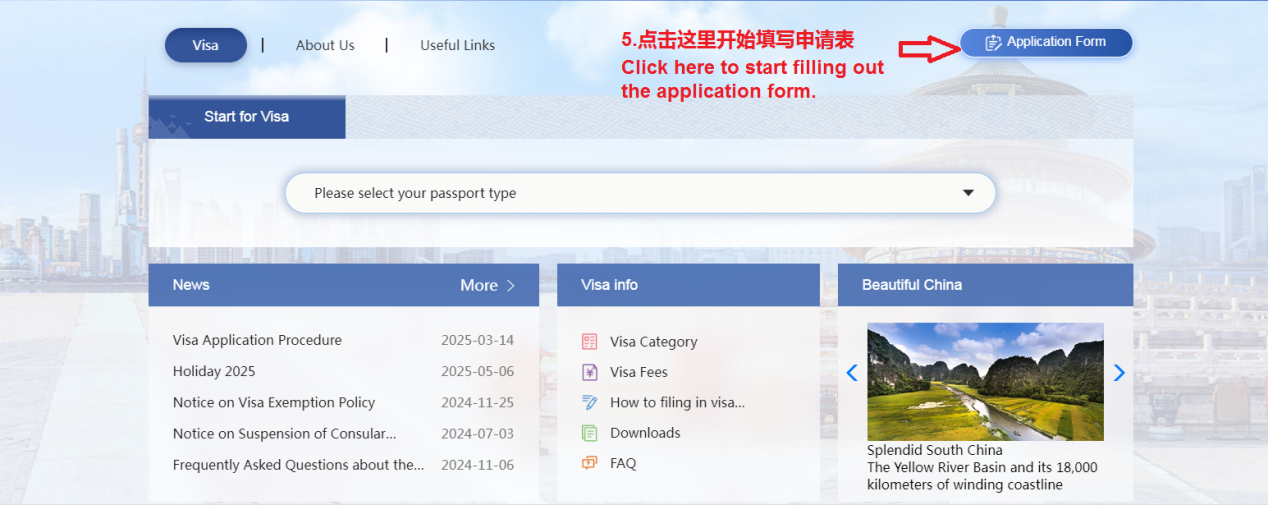This screenshot has width=1268, height=505.
Task: Click date 2024-07-03 in News list
Action: (x=478, y=433)
